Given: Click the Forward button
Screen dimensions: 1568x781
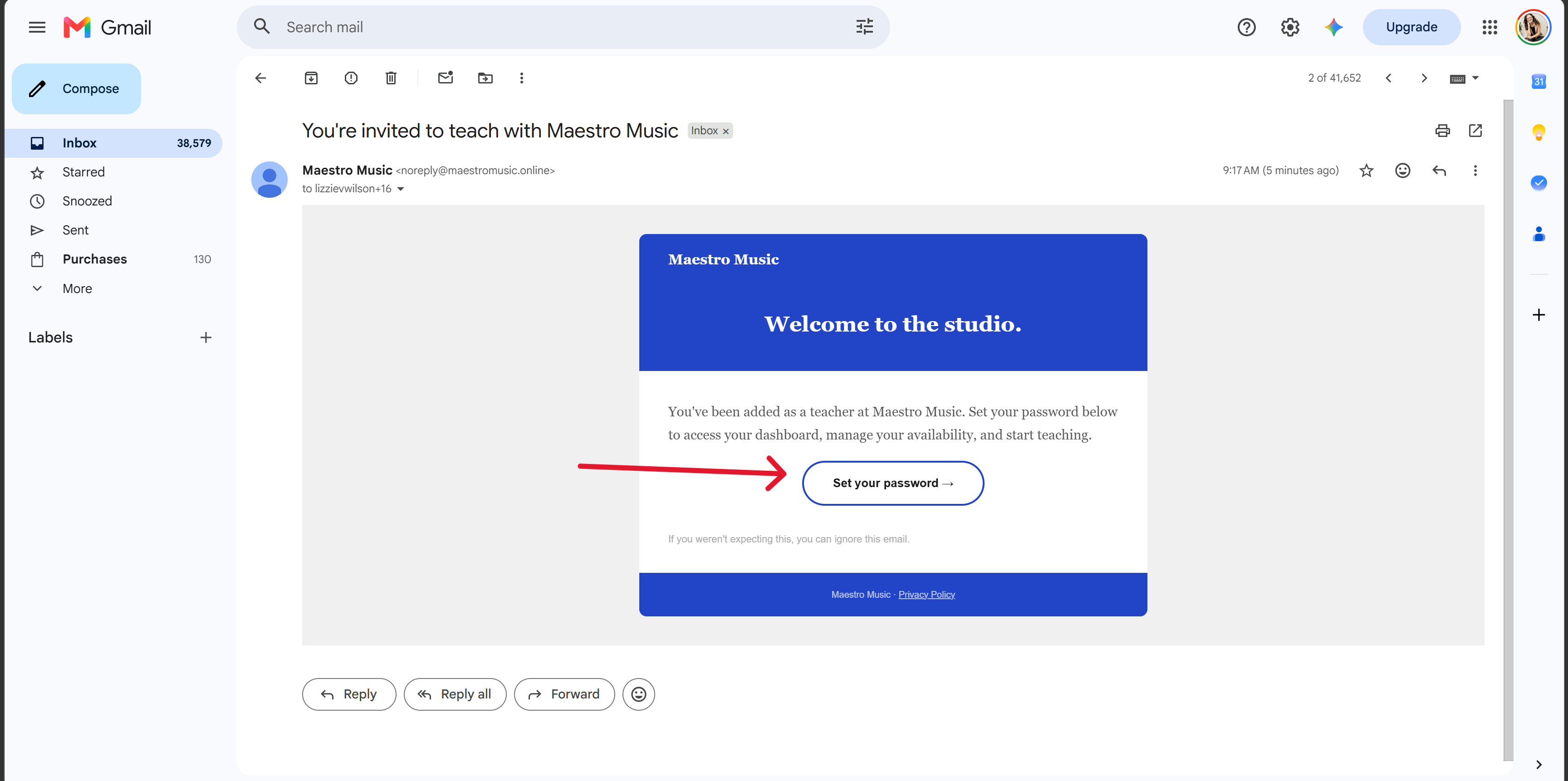Looking at the screenshot, I should click(x=564, y=694).
